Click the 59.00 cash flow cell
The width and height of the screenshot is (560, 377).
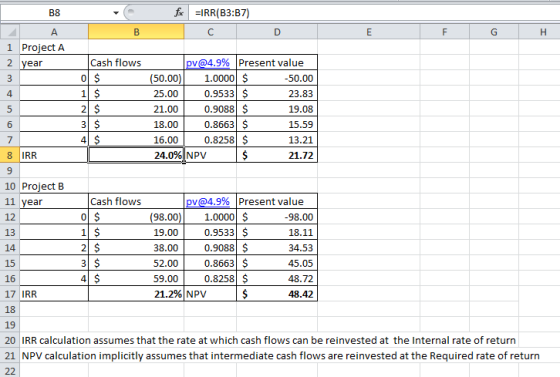click(136, 278)
